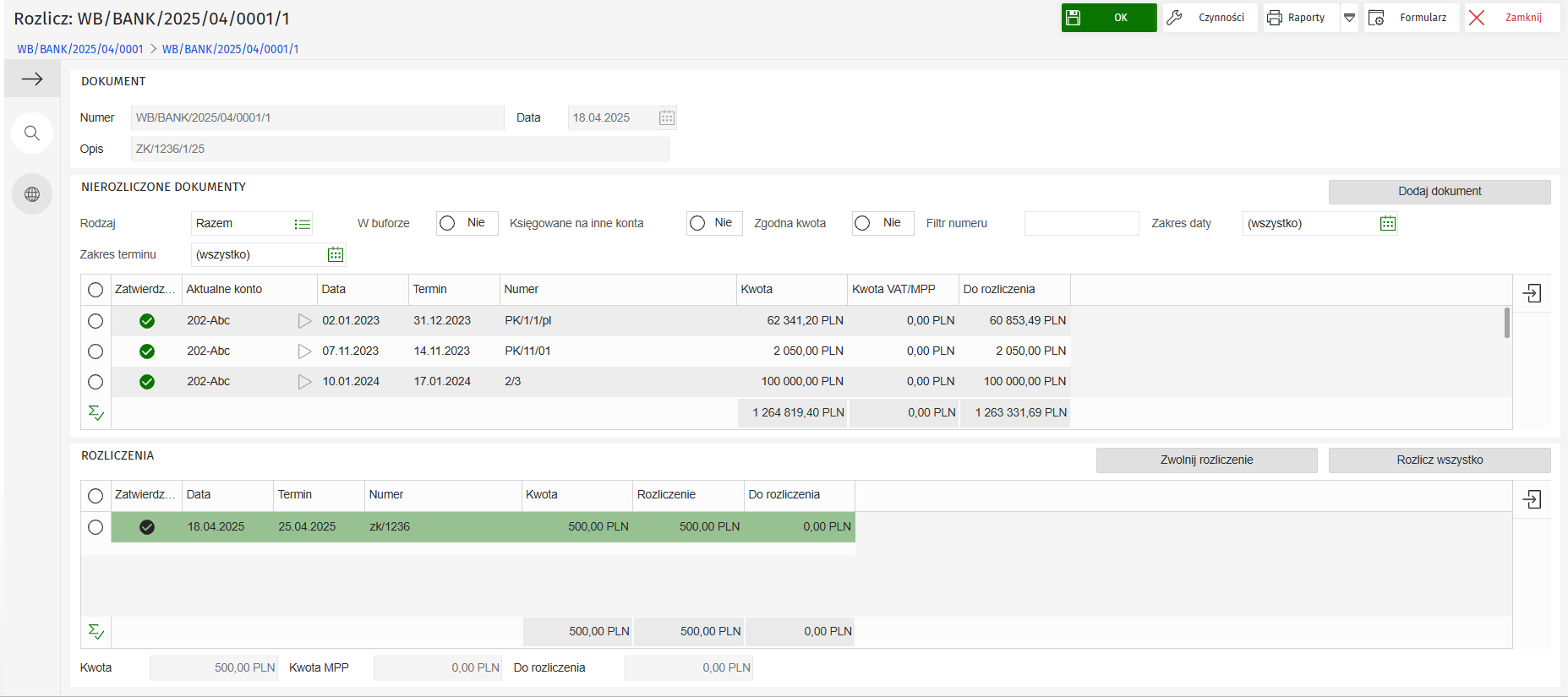Click the globe icon in left sidebar

[32, 194]
